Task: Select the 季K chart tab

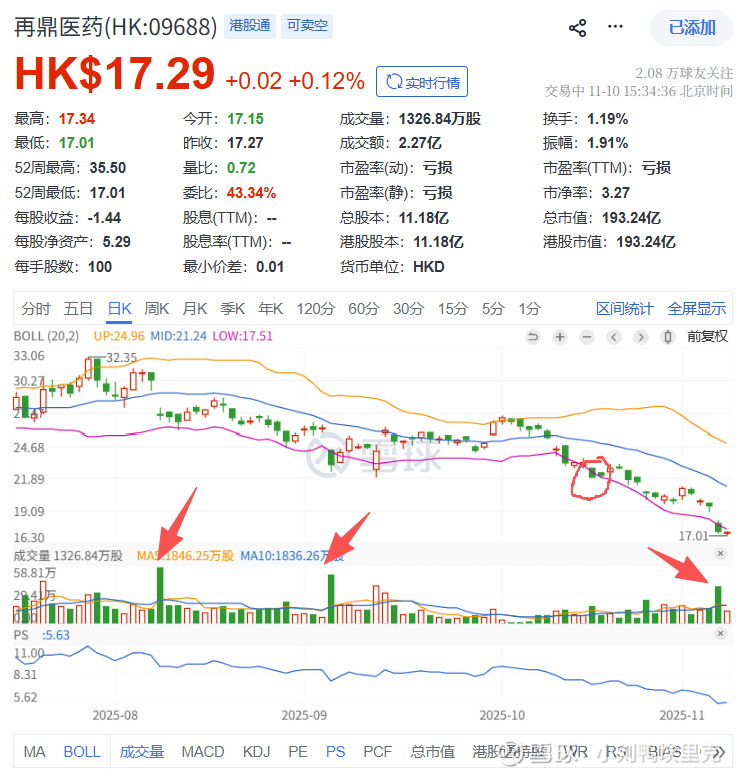Action: [233, 309]
